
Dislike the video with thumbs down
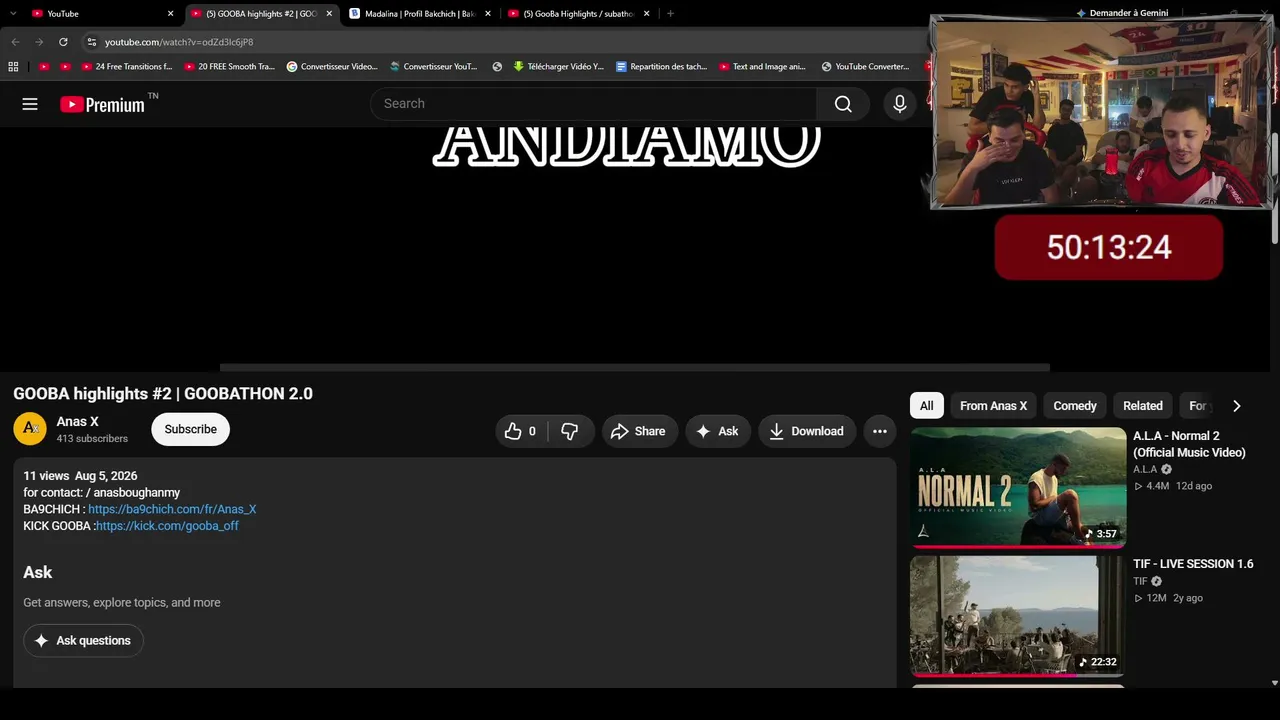coord(570,431)
